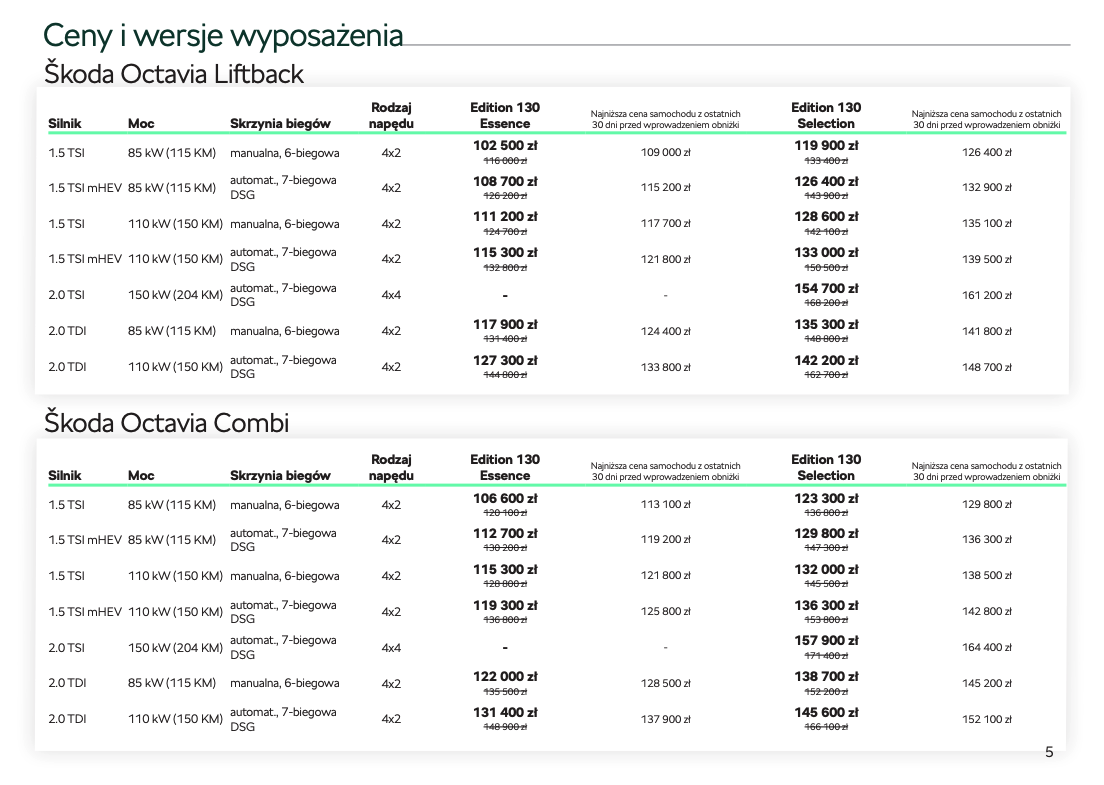Click "Moc" column header in Liftback table
Image resolution: width=1104 pixels, height=785 pixels.
(x=141, y=124)
